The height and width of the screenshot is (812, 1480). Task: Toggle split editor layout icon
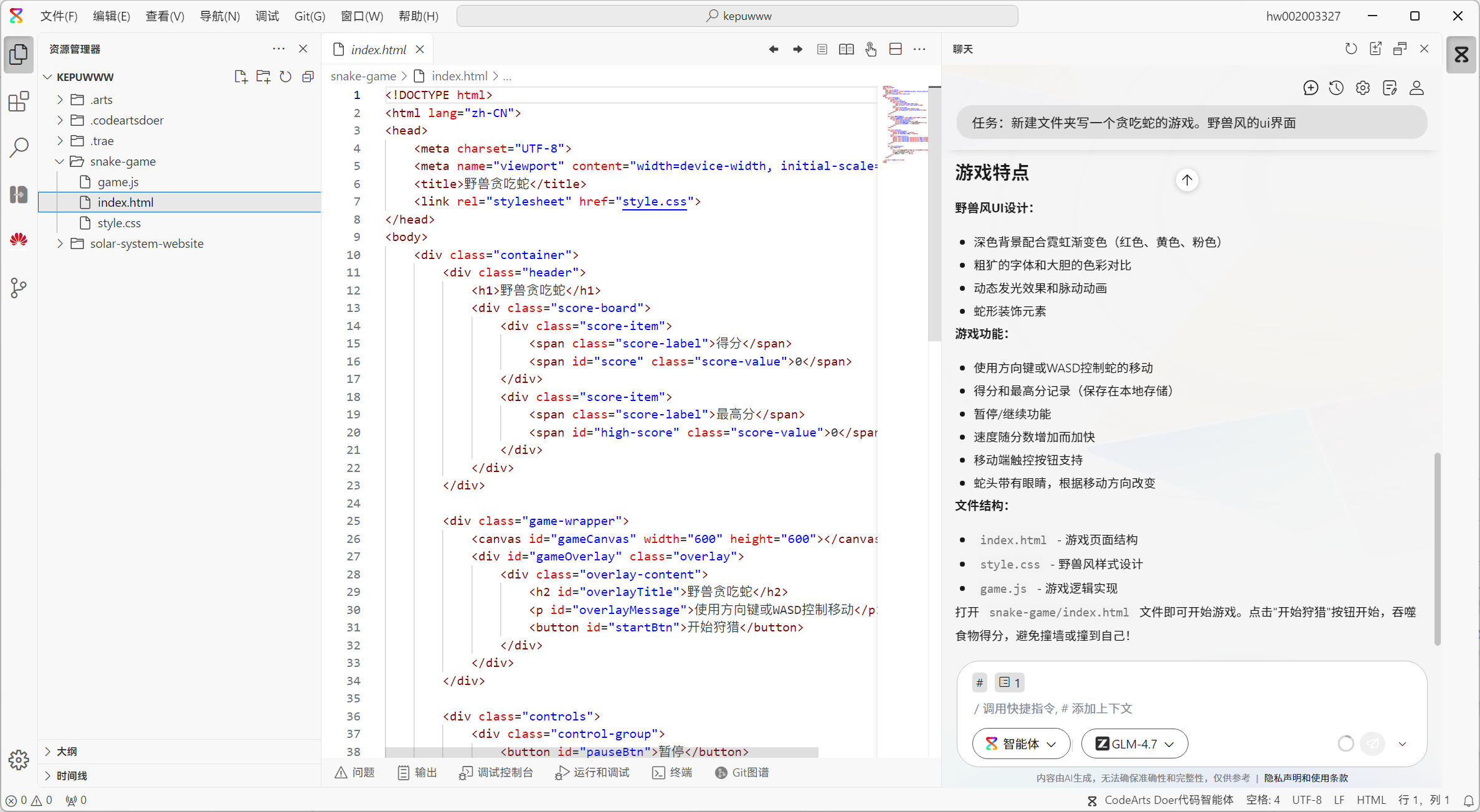[895, 49]
